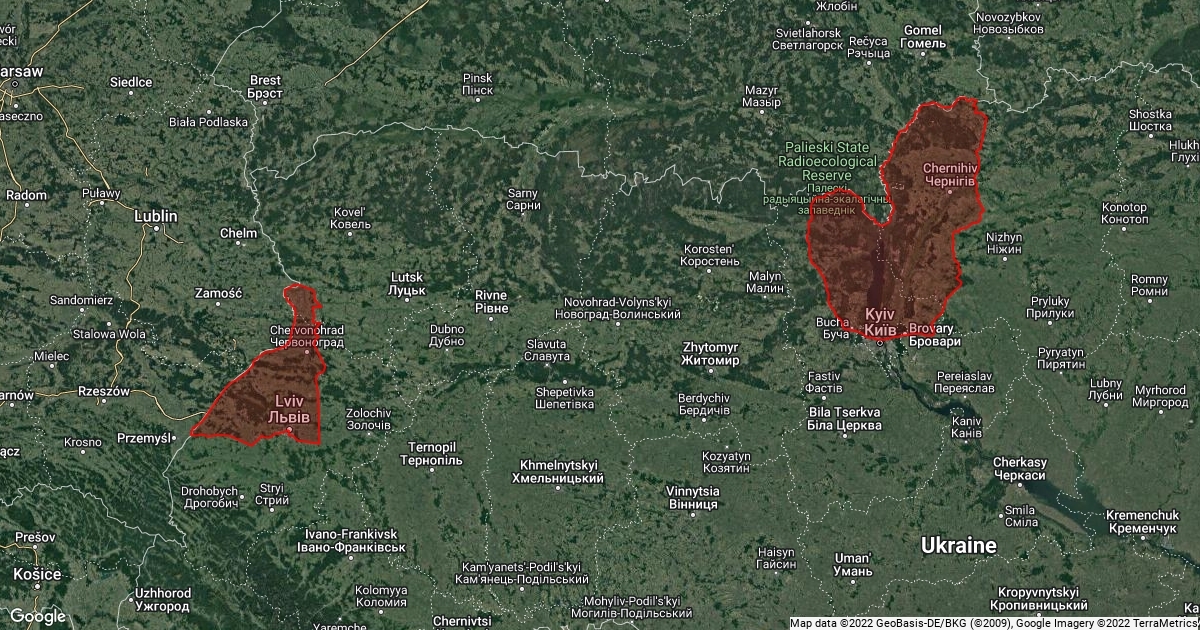The image size is (1200, 630).
Task: Click the Kolomyia town label
Action: point(380,596)
